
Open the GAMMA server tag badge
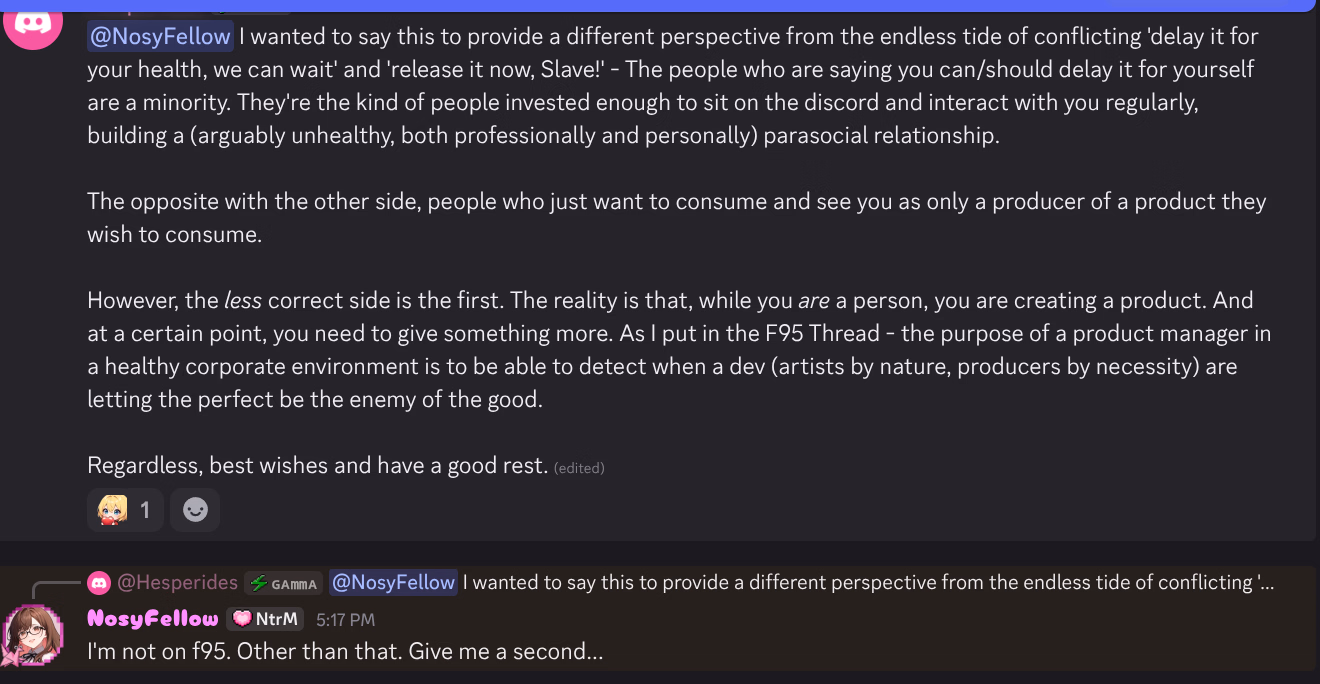tap(283, 583)
